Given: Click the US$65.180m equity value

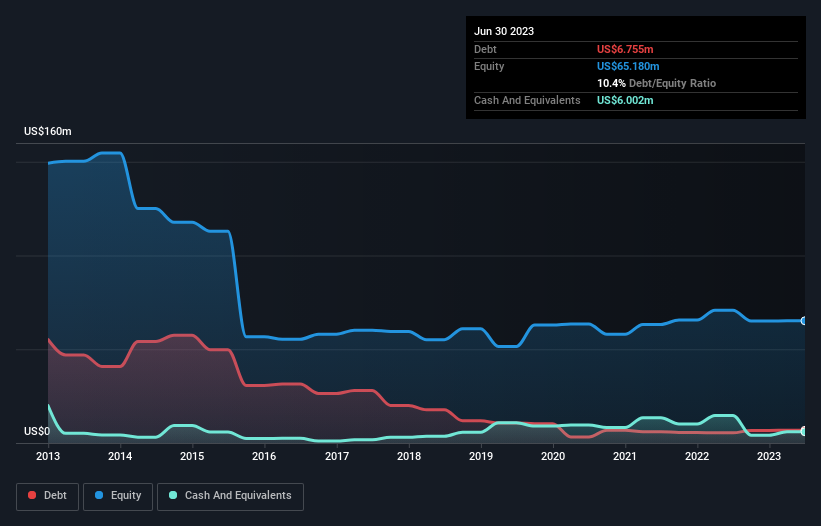Looking at the screenshot, I should (628, 66).
